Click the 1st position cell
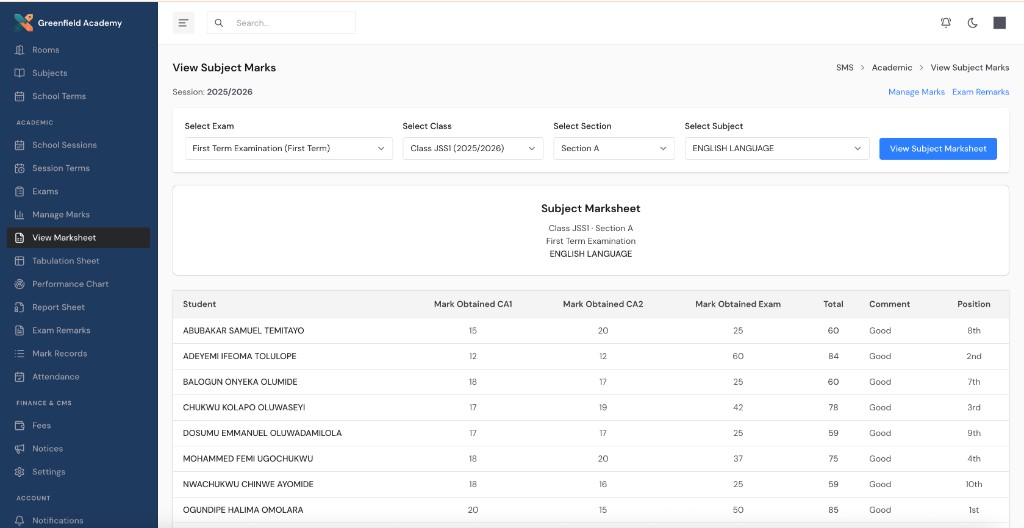 974,510
